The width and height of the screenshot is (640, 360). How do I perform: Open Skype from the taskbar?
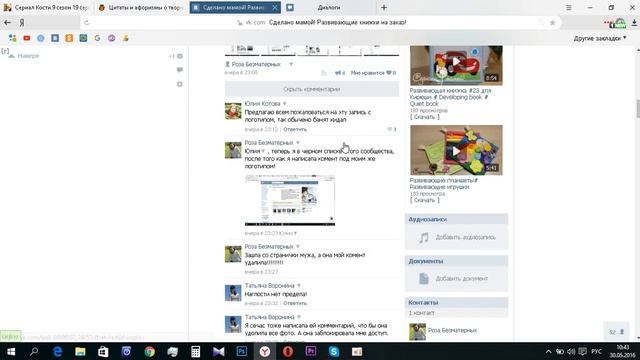pyautogui.click(x=334, y=351)
